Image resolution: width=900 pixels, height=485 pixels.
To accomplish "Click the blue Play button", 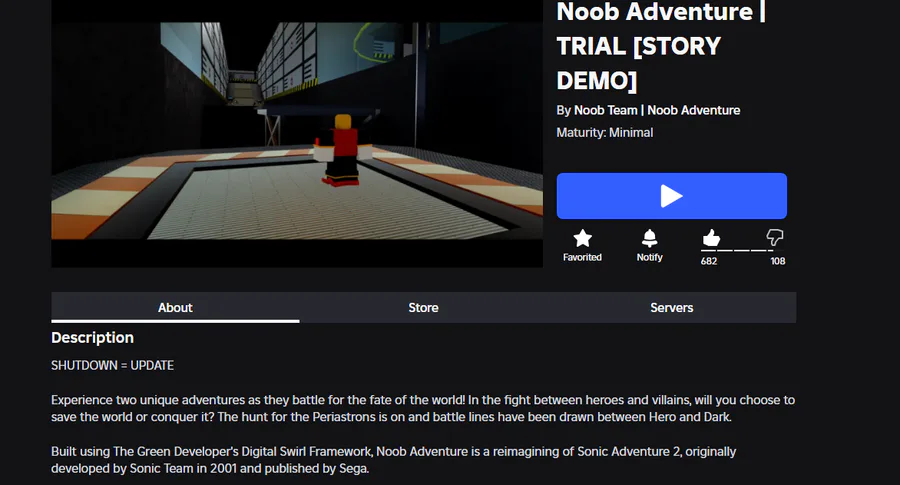I will pos(672,196).
